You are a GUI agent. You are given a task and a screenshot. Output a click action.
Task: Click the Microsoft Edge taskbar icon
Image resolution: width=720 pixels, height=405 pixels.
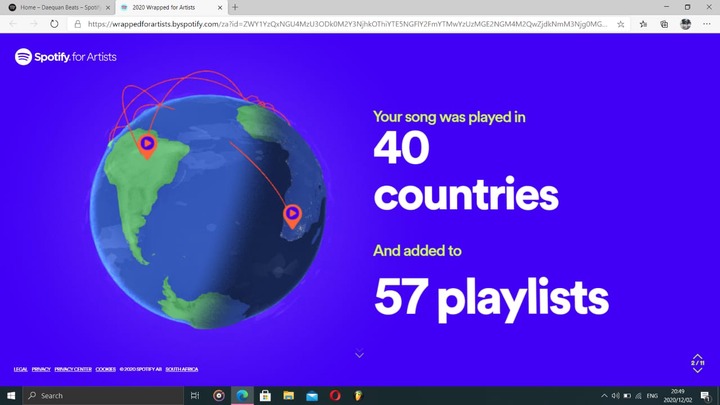pyautogui.click(x=242, y=395)
